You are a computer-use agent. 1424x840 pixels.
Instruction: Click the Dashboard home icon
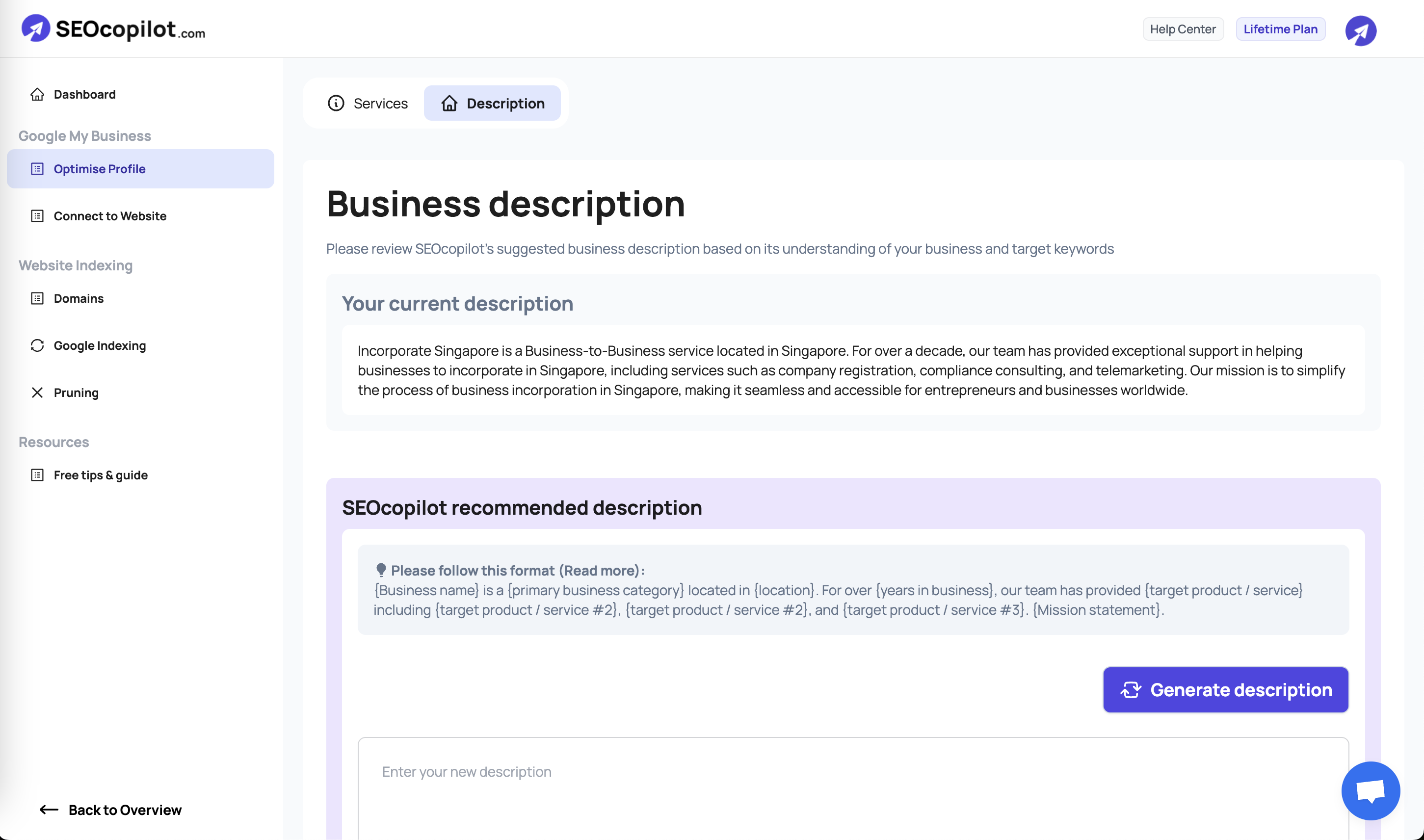click(x=37, y=95)
